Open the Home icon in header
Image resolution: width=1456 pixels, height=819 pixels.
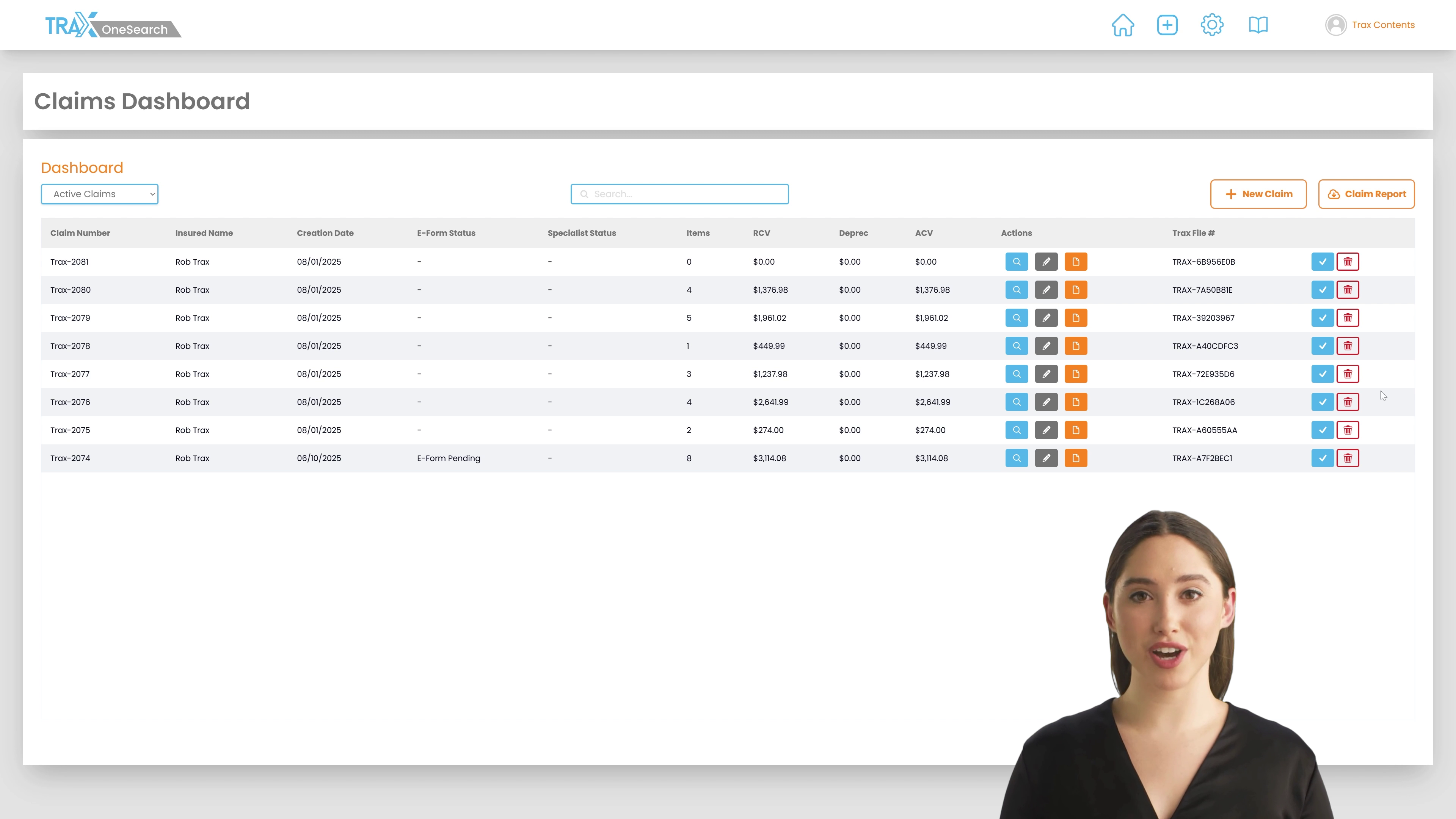click(x=1122, y=25)
